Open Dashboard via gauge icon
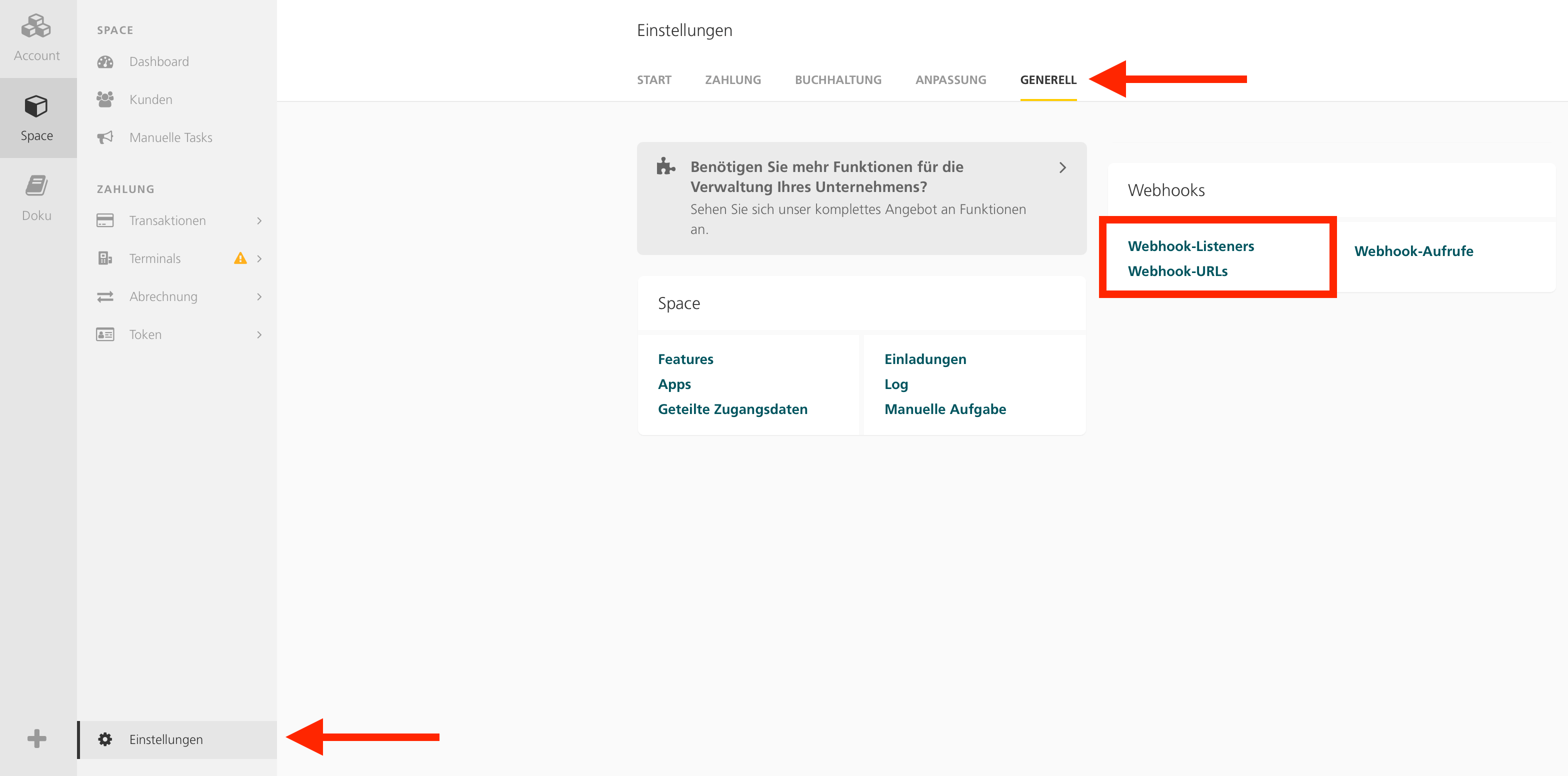This screenshot has width=1568, height=776. (x=105, y=62)
